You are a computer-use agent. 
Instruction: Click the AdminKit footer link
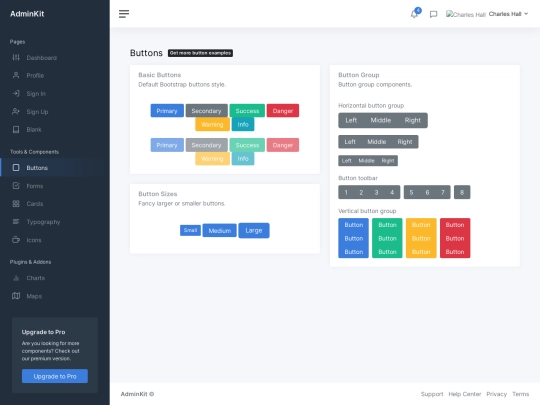[134, 394]
